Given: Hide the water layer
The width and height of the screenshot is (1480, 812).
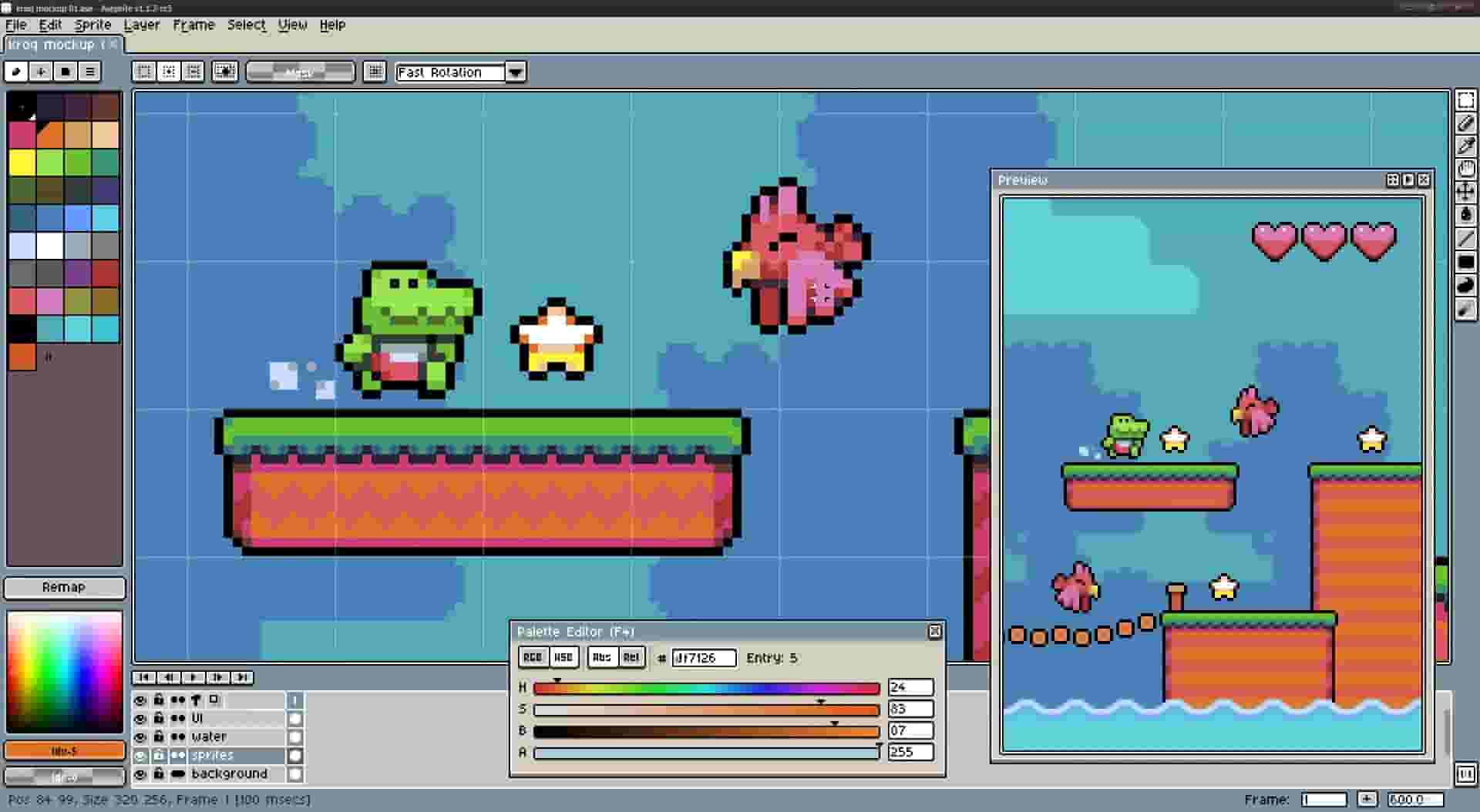Looking at the screenshot, I should coord(140,737).
